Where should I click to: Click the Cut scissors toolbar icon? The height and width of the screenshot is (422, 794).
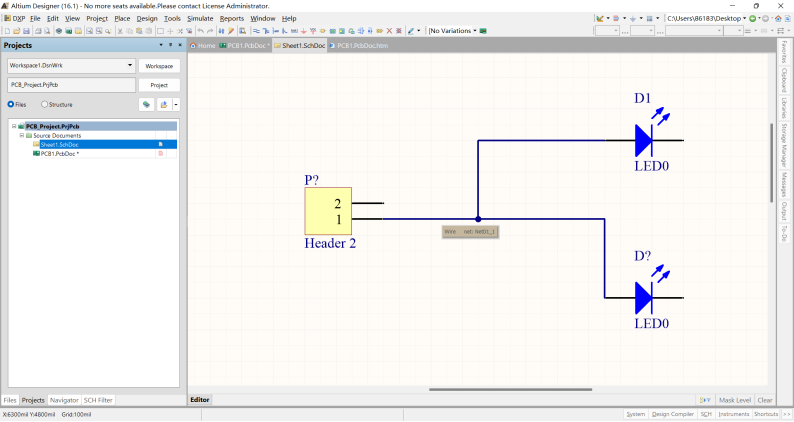point(119,31)
